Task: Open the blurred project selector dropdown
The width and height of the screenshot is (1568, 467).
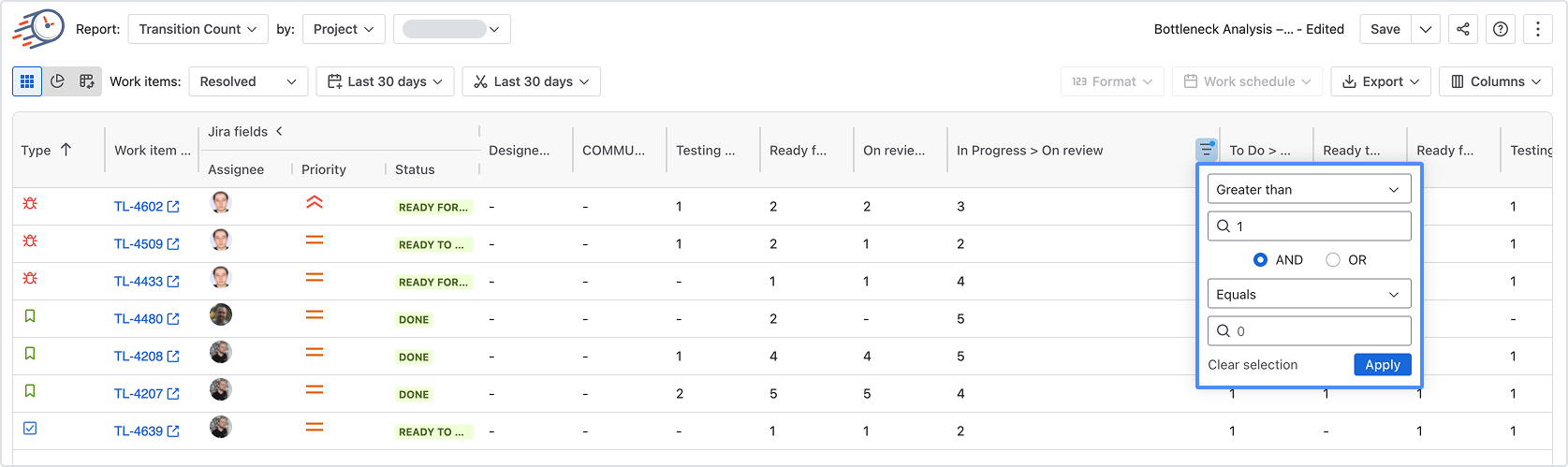Action: [x=452, y=29]
